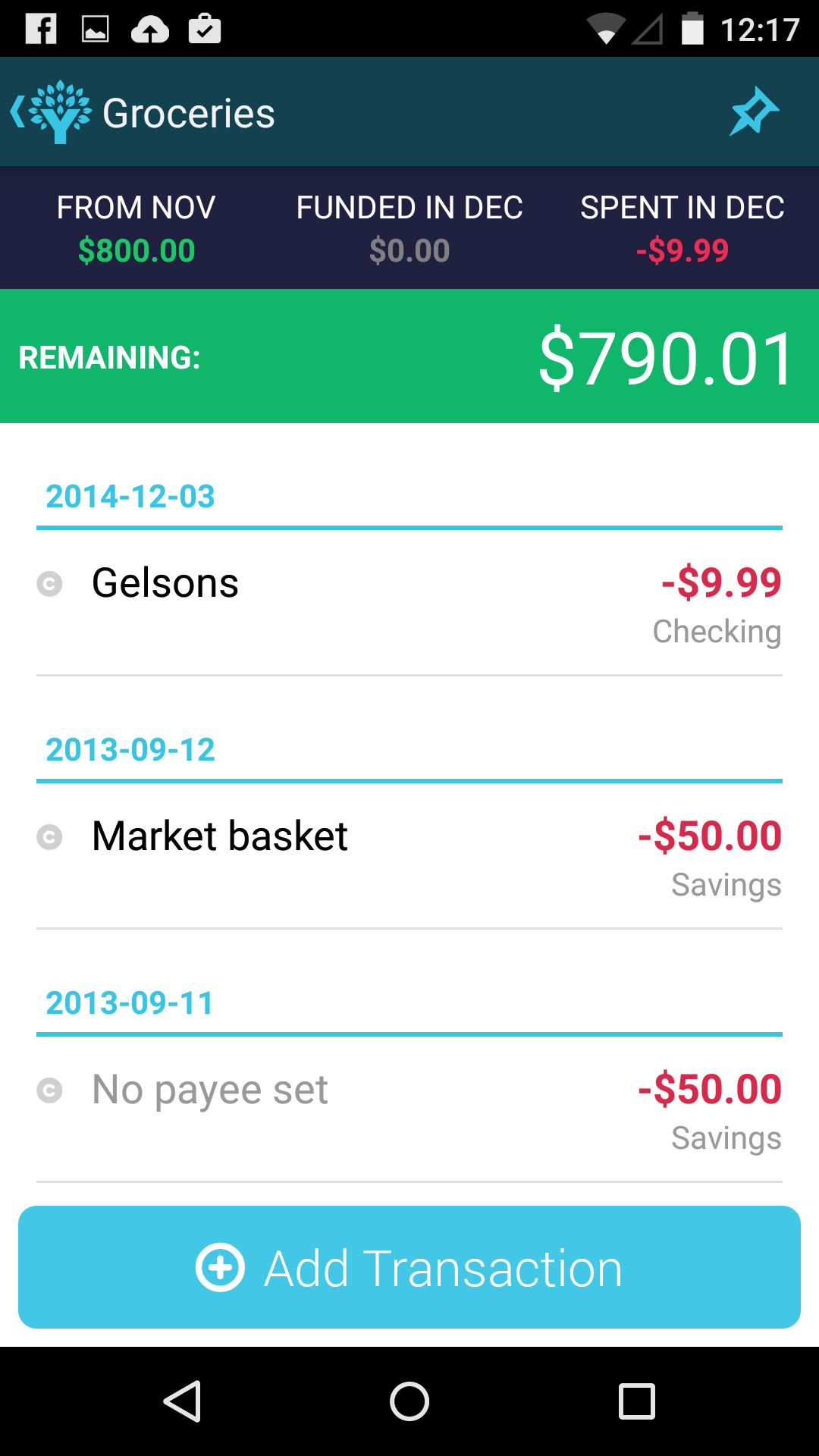Image resolution: width=819 pixels, height=1456 pixels.
Task: Open cloud upload notification icon
Action: (150, 30)
